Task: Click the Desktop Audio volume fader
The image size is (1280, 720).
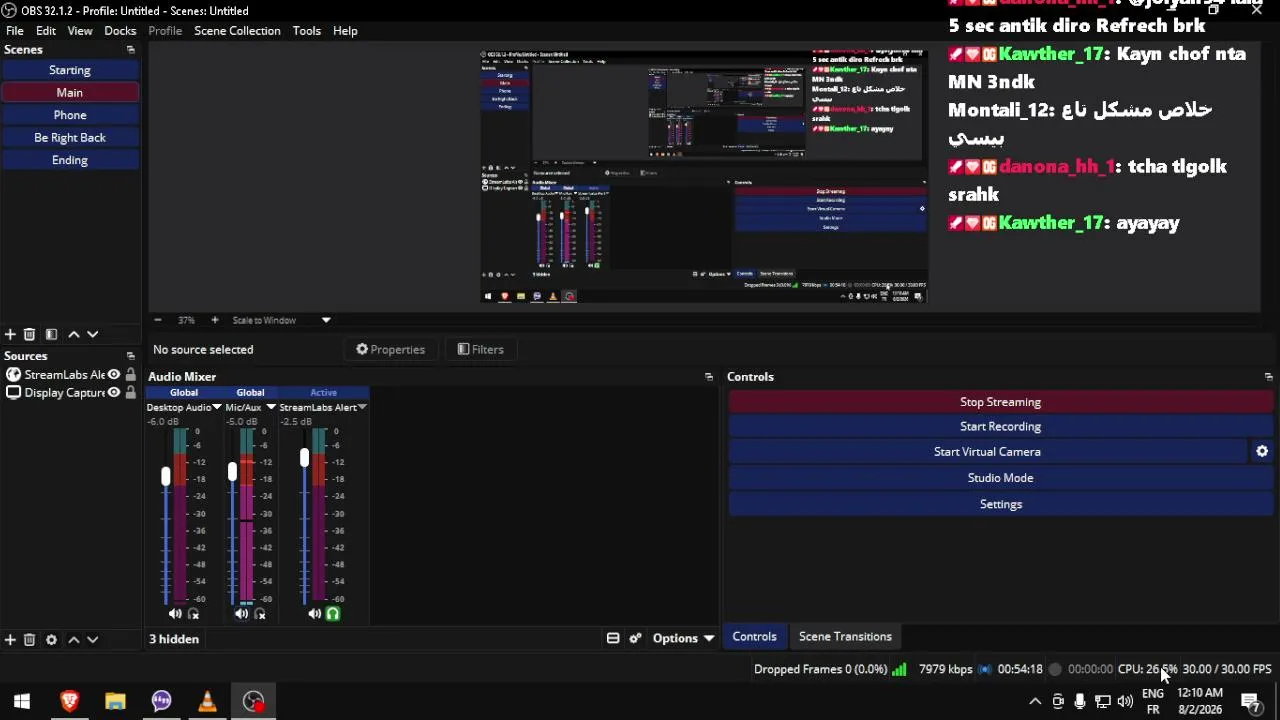Action: click(x=166, y=477)
